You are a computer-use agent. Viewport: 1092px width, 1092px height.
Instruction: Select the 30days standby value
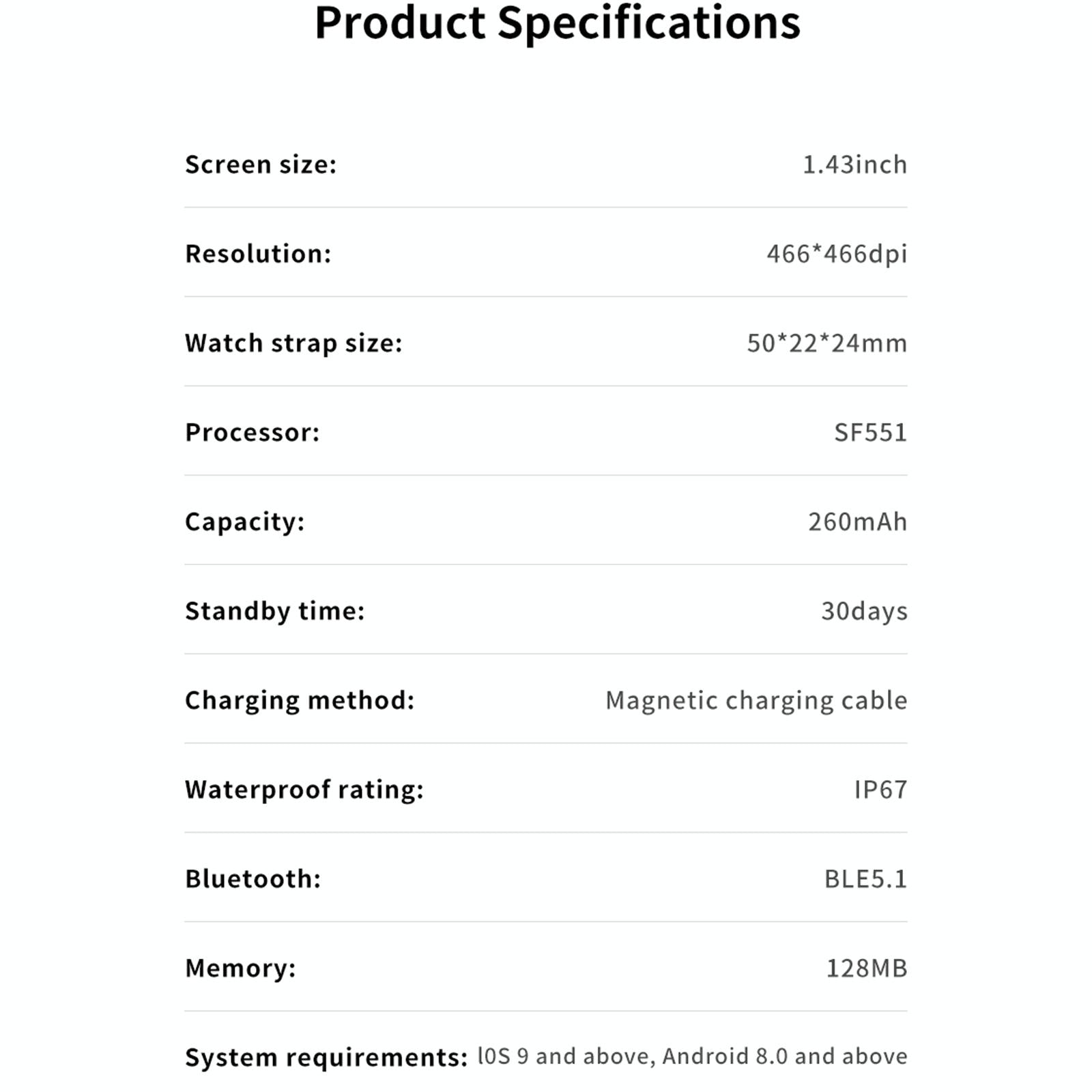point(864,612)
